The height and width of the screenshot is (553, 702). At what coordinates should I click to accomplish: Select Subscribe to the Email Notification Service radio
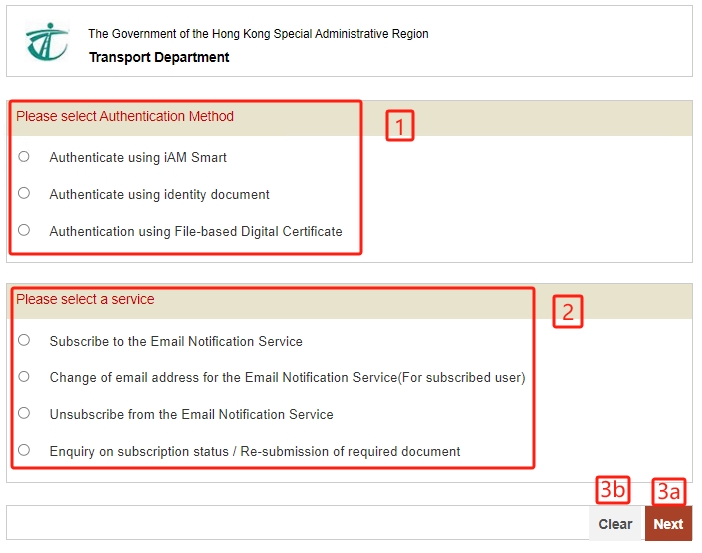pyautogui.click(x=24, y=340)
